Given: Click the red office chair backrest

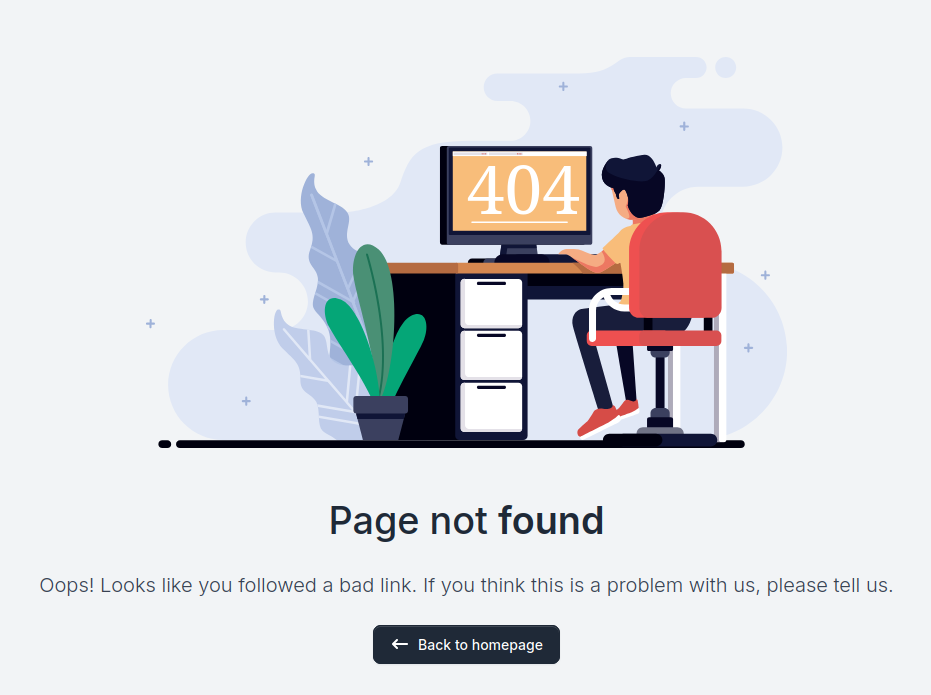Looking at the screenshot, I should point(675,265).
